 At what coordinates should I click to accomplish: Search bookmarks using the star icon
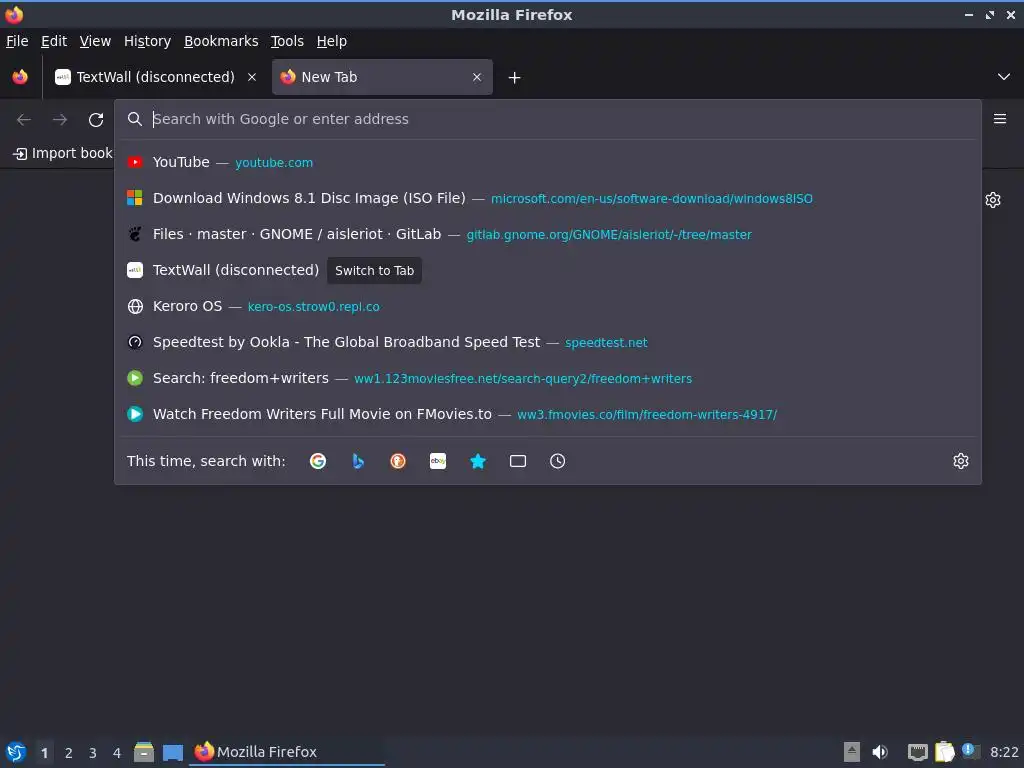478,461
